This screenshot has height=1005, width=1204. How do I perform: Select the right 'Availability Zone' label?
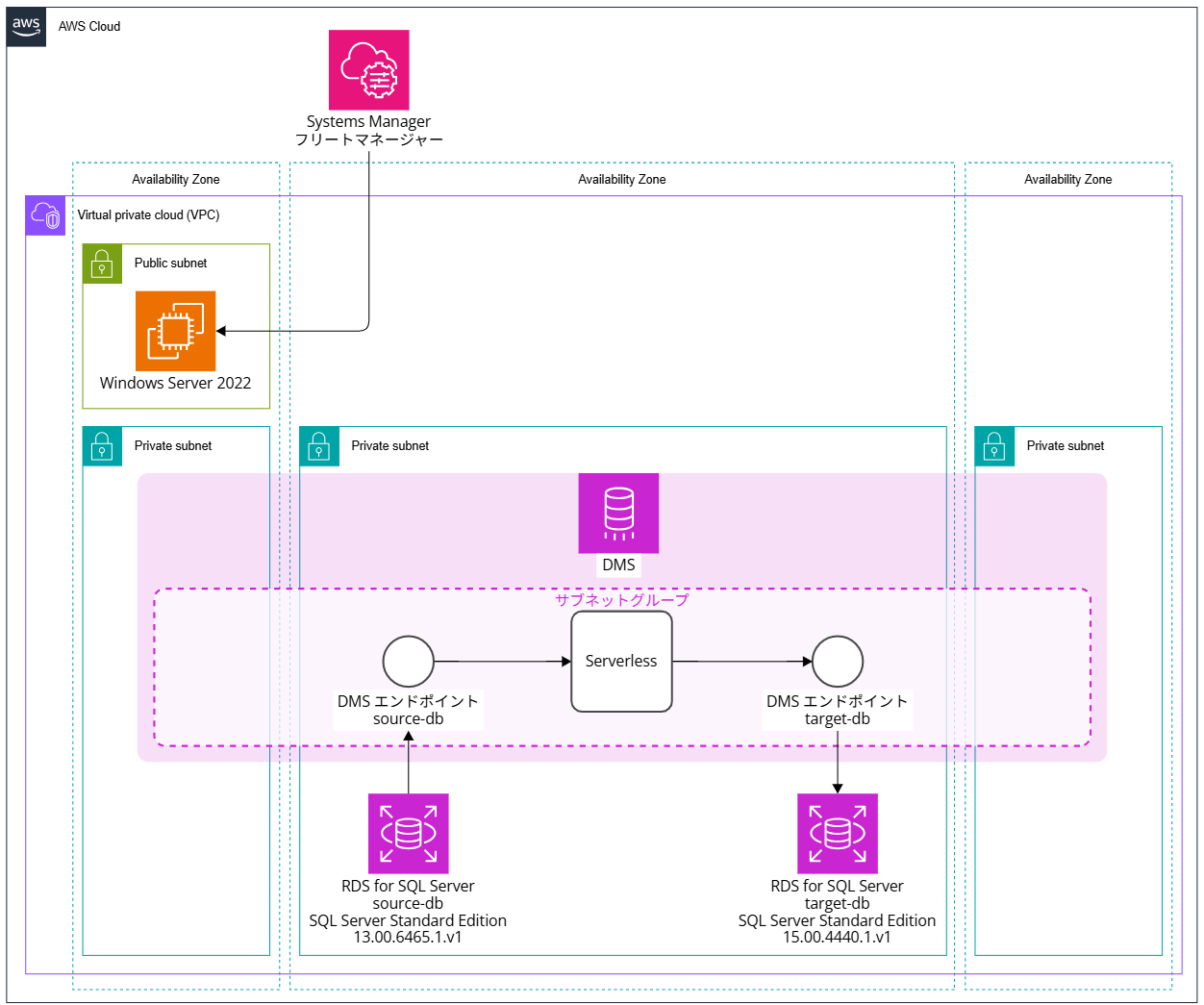click(1068, 180)
